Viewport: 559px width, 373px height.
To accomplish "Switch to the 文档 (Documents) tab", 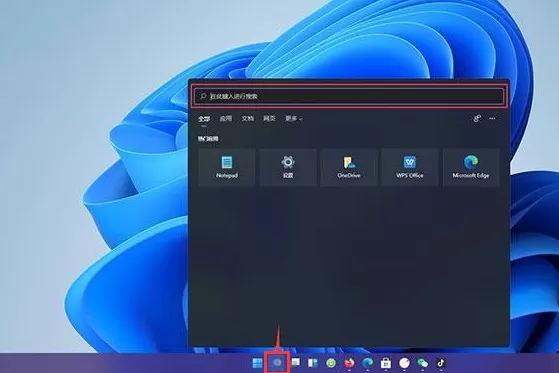I will tap(247, 118).
